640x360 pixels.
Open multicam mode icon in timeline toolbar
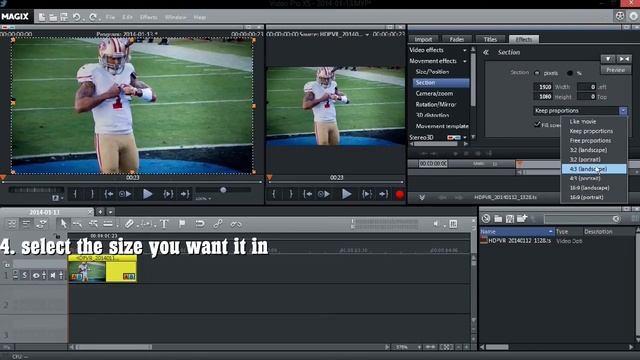coord(41,224)
